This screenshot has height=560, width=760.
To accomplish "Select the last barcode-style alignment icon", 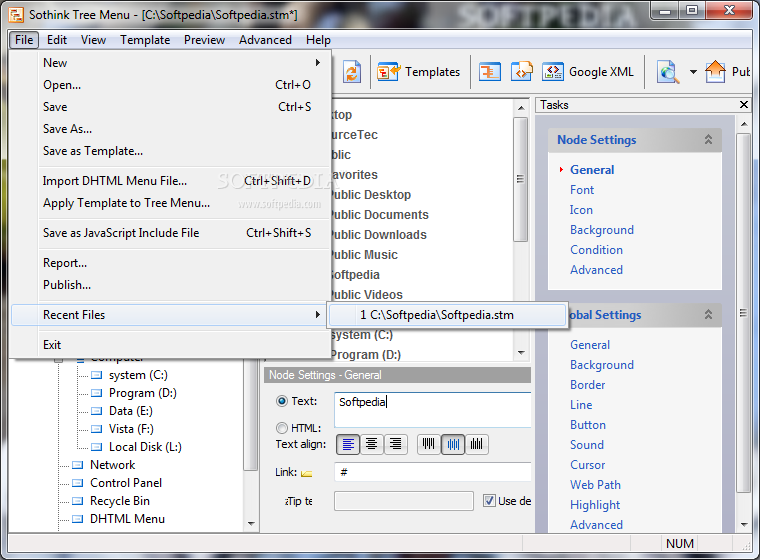I will (476, 444).
